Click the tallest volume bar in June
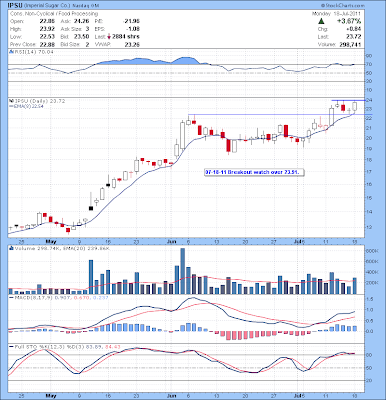The width and height of the screenshot is (386, 400). click(x=182, y=271)
